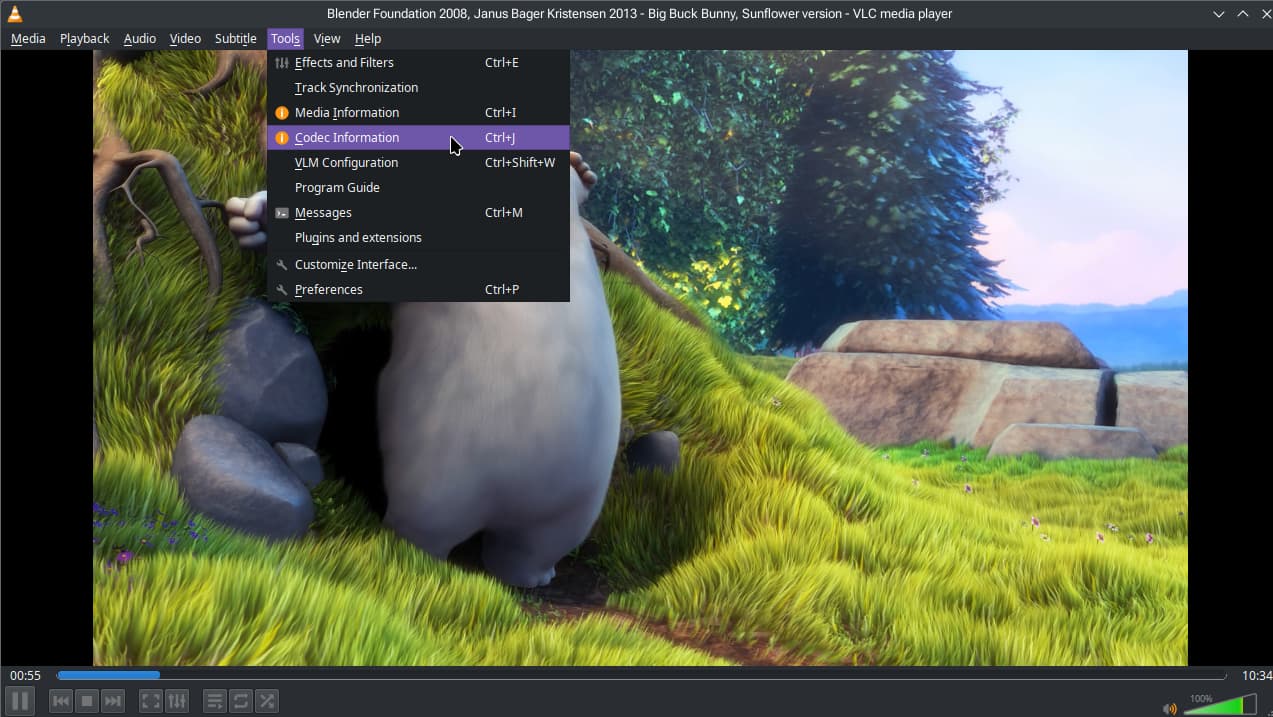
Task: Open the Media menu
Action: (x=28, y=38)
